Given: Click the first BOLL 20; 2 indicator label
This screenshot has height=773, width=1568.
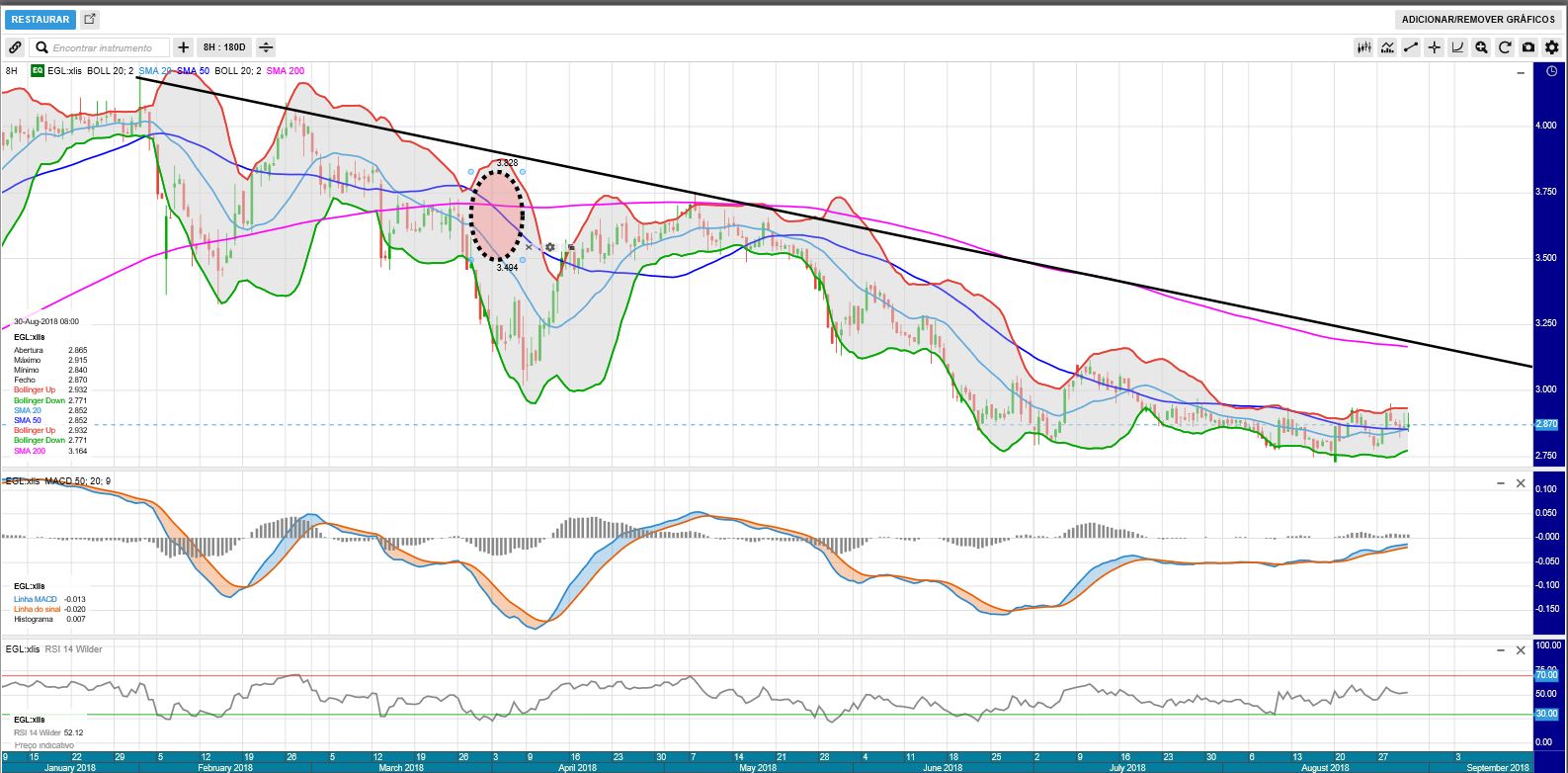Looking at the screenshot, I should coord(111,71).
